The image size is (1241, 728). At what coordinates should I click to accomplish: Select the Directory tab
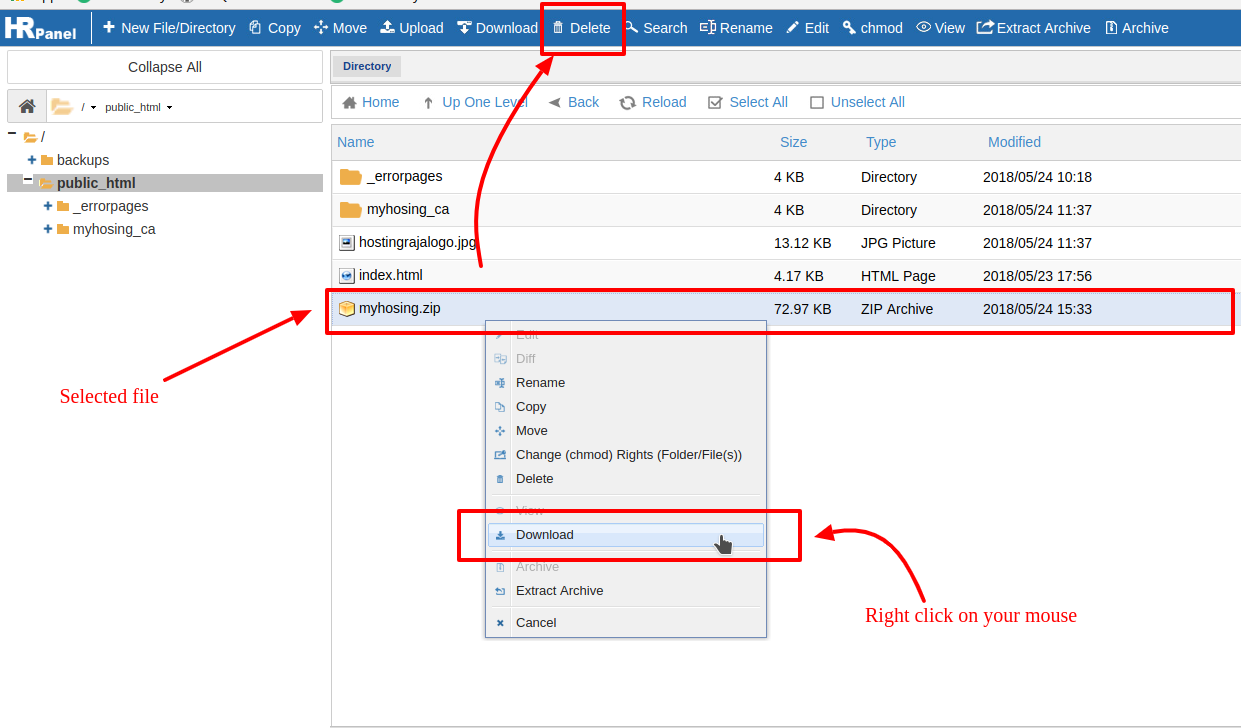[x=367, y=66]
